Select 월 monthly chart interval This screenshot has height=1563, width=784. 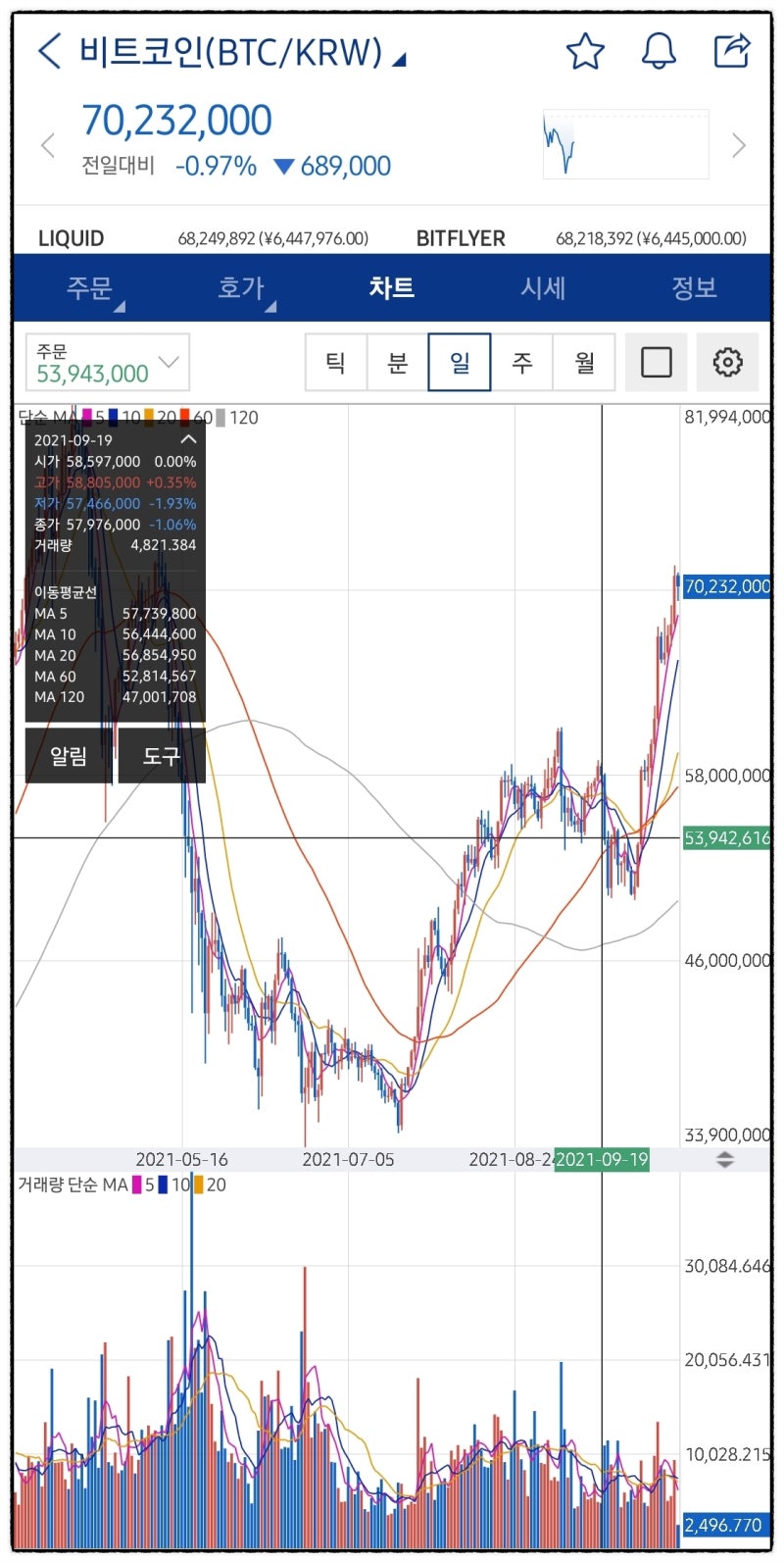pyautogui.click(x=584, y=363)
